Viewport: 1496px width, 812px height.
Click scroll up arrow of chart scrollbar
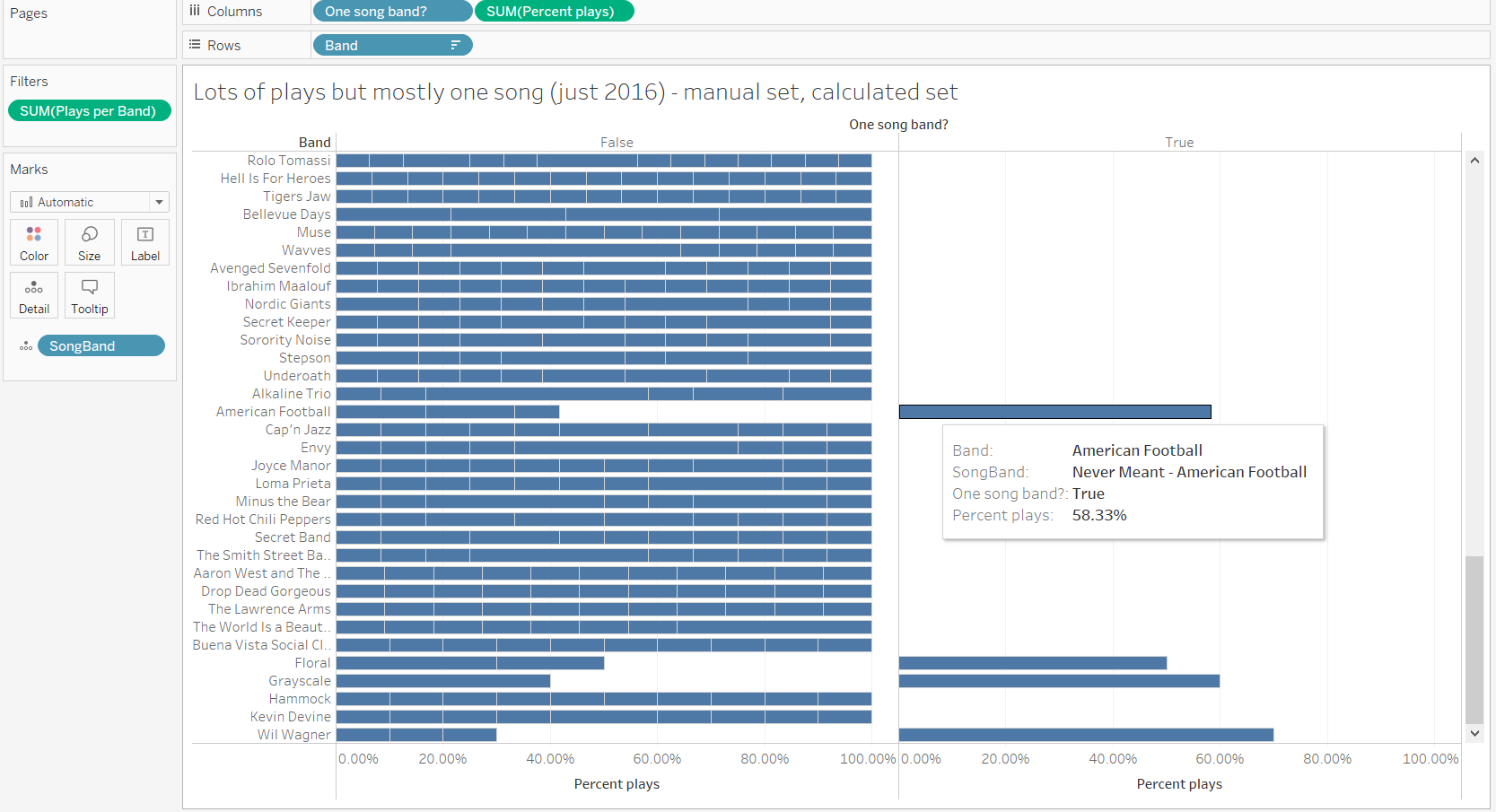click(1474, 161)
